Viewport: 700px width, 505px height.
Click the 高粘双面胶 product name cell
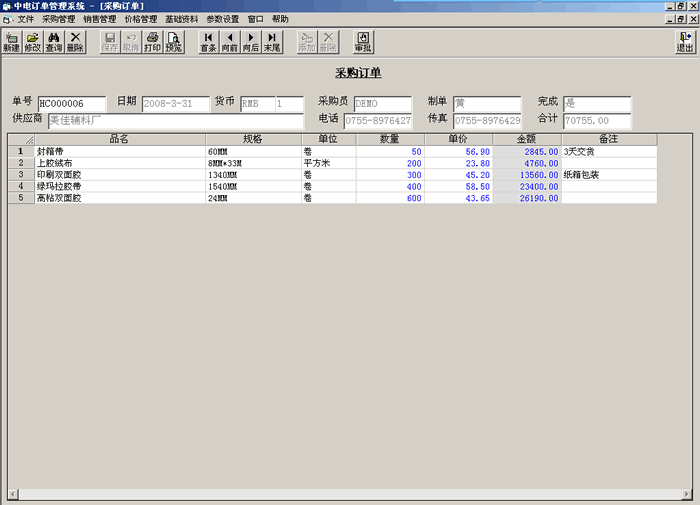[120, 198]
